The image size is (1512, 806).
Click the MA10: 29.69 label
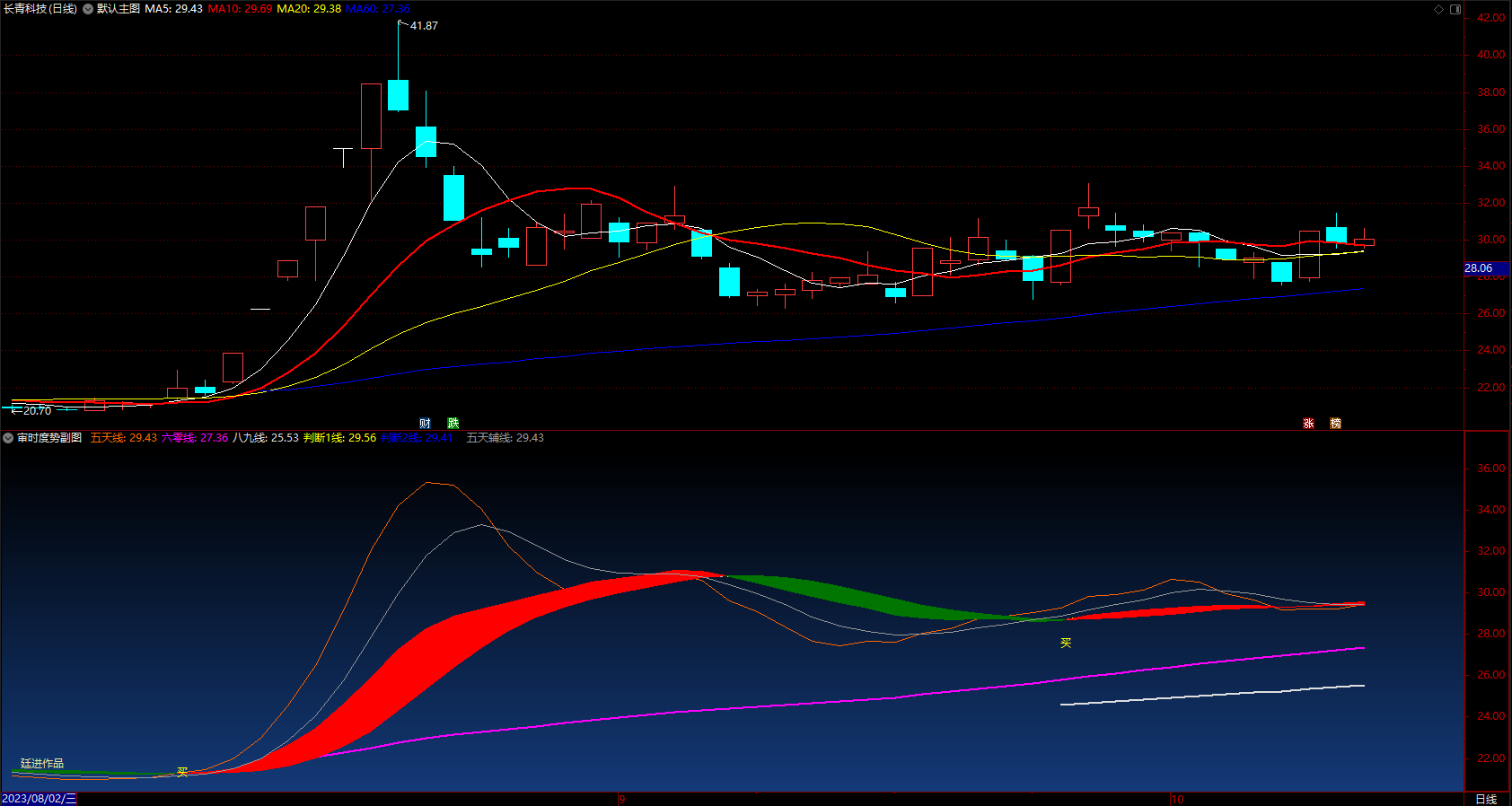[240, 9]
